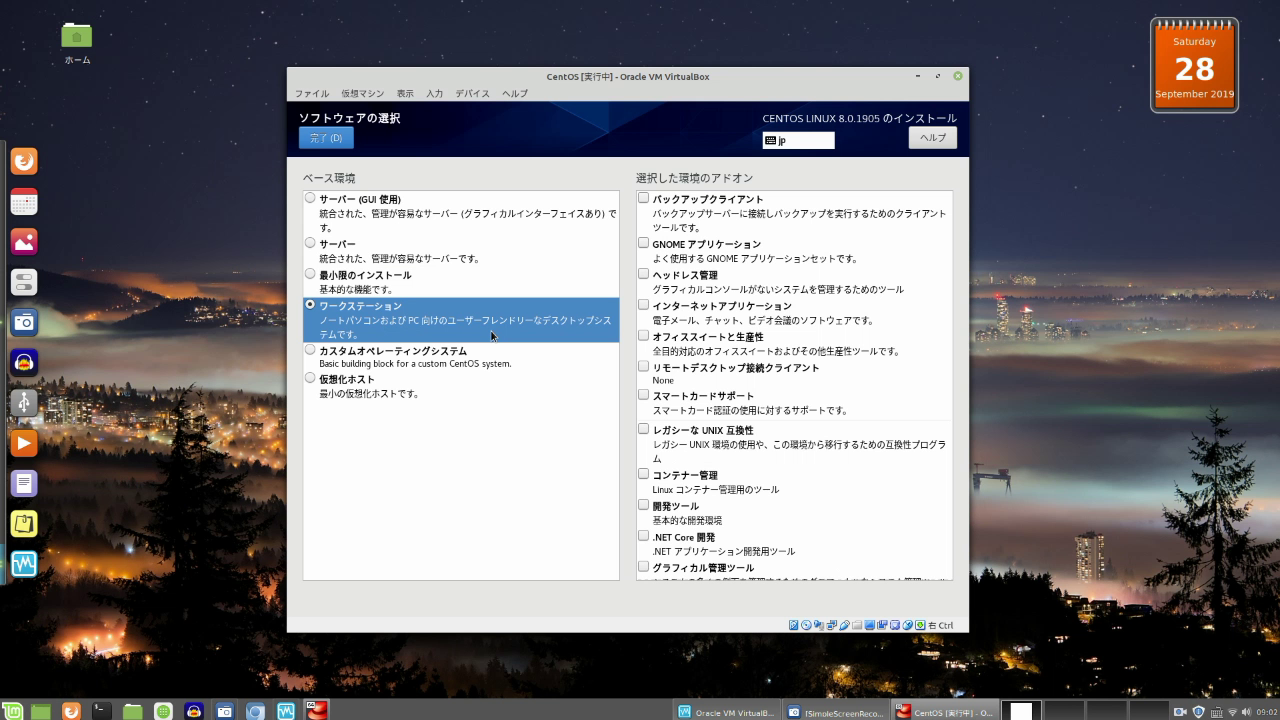The width and height of the screenshot is (1280, 720).
Task: Open the デバイス menu
Action: pos(472,93)
